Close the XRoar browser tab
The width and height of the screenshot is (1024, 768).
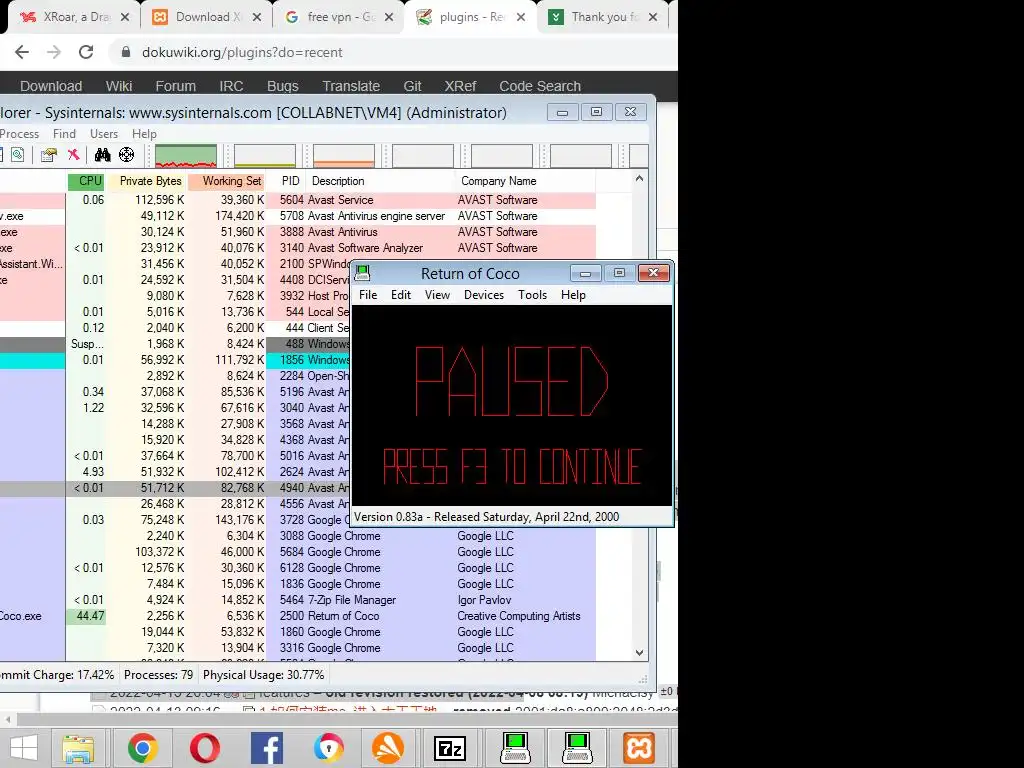pos(125,17)
